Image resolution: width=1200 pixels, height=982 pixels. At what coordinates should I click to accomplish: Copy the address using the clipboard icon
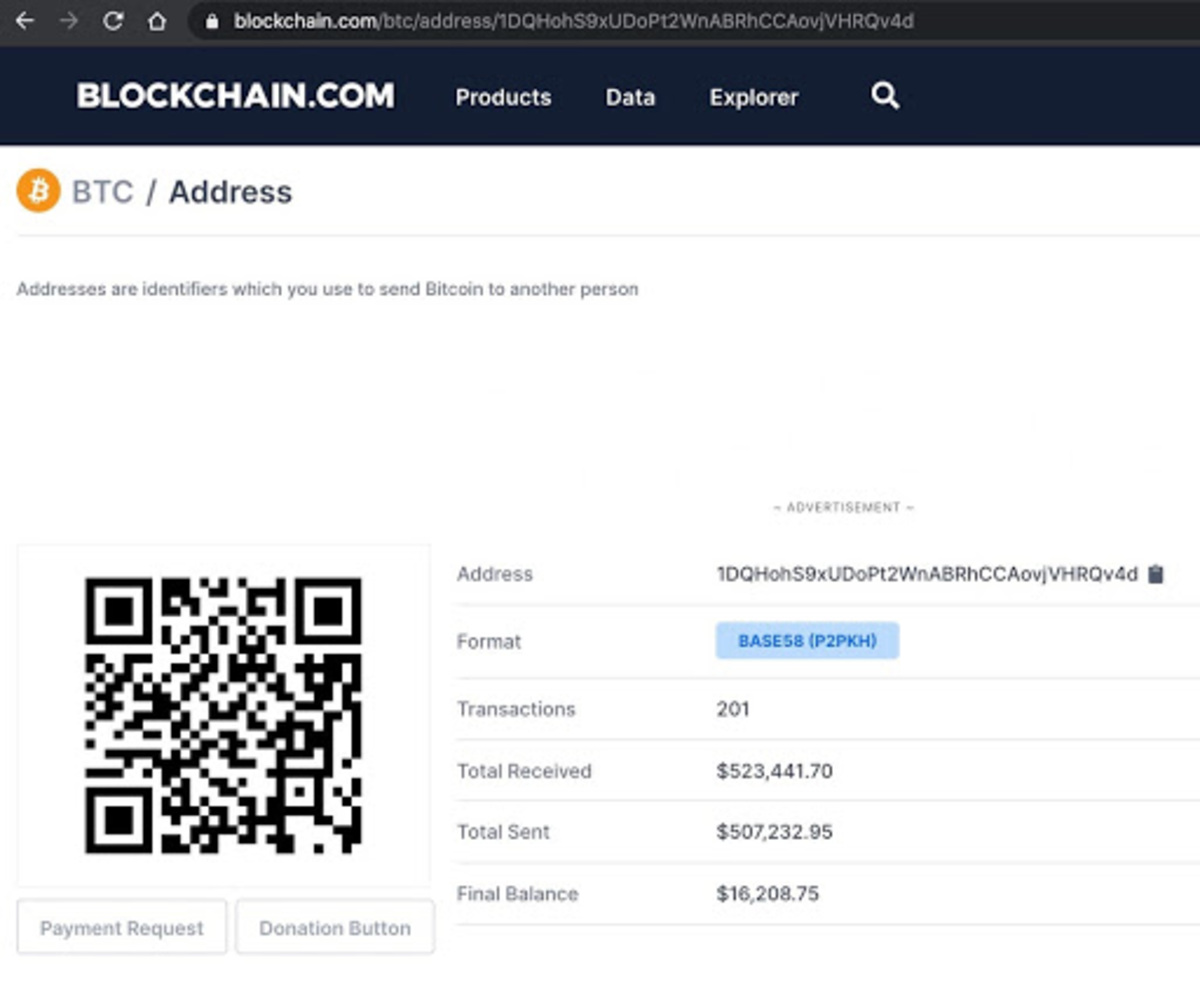tap(1156, 574)
